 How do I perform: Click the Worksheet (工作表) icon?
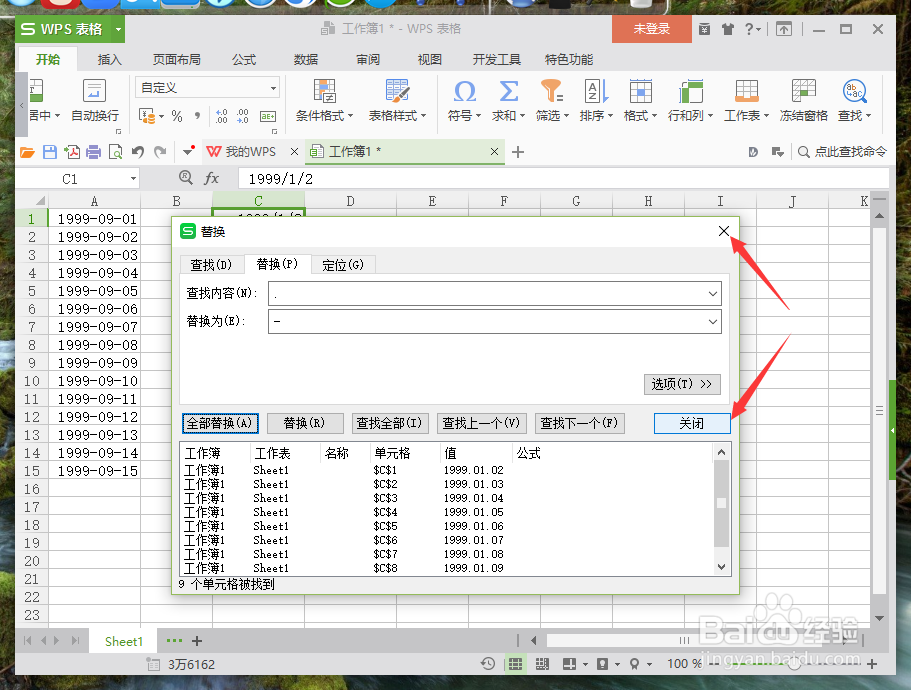pyautogui.click(x=747, y=91)
